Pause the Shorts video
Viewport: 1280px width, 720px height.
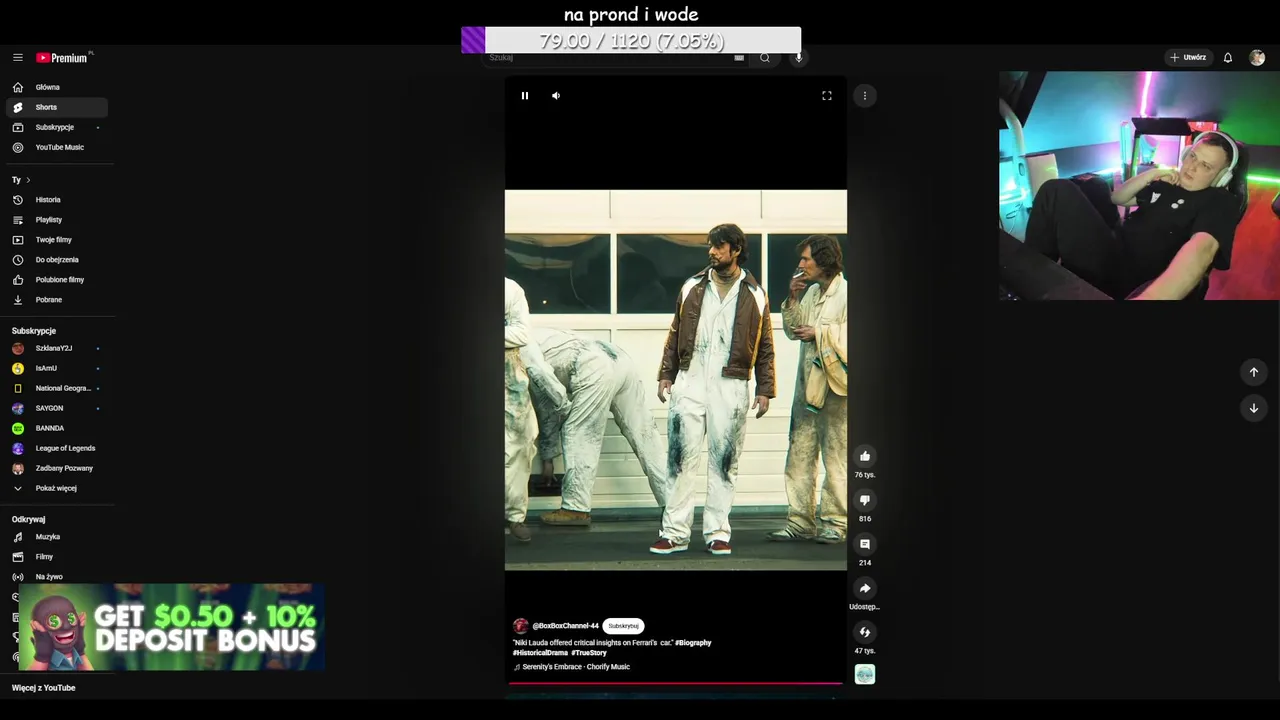(525, 96)
